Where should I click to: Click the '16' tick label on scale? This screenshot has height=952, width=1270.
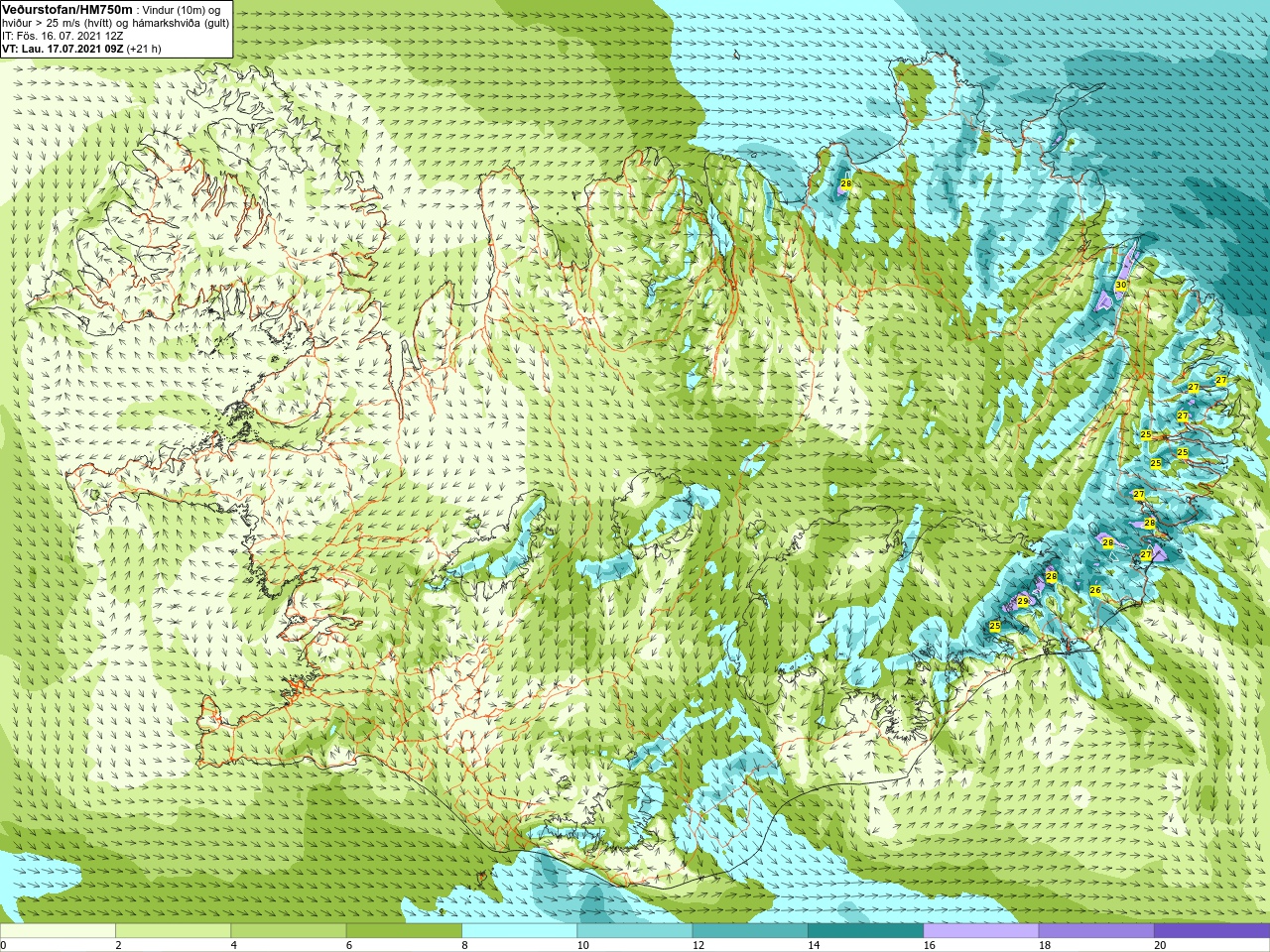tap(930, 946)
